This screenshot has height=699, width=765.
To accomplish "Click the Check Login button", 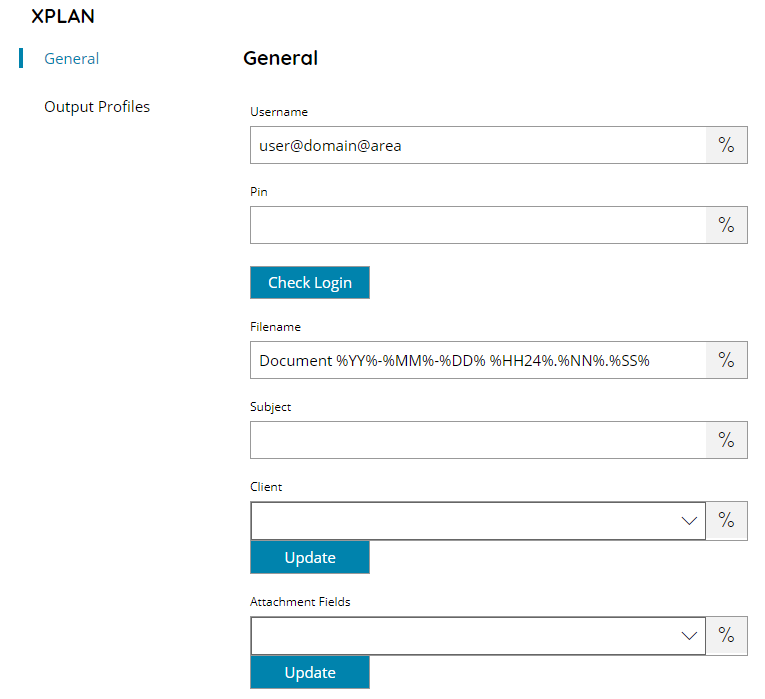I will pos(310,282).
